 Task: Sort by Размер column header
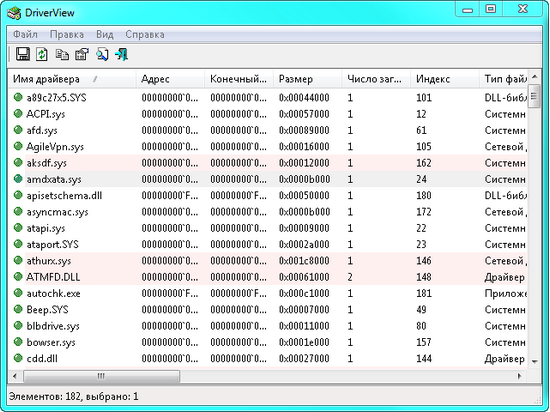pos(308,79)
